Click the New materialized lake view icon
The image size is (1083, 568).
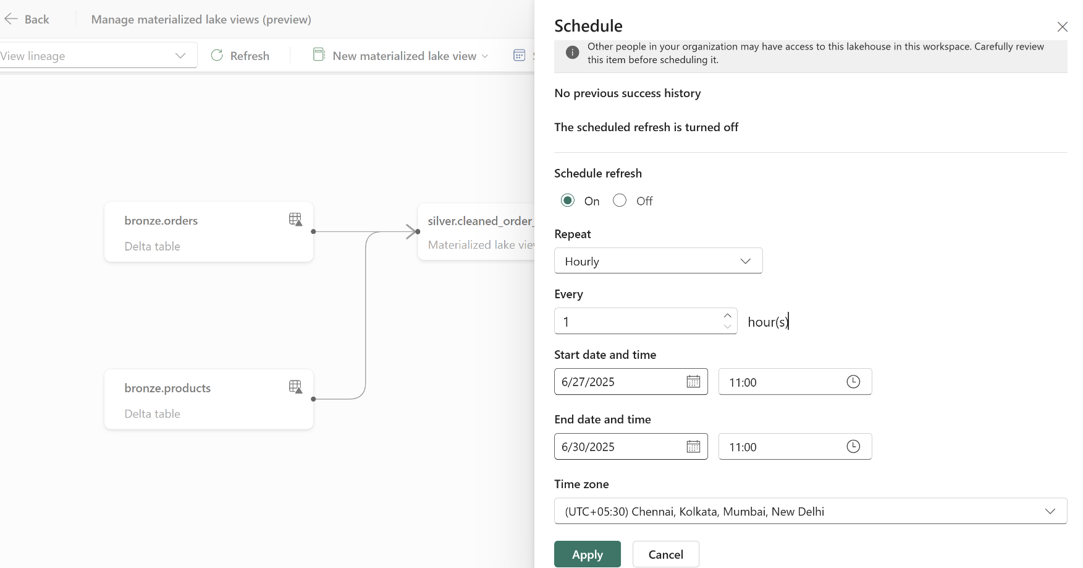(x=318, y=55)
